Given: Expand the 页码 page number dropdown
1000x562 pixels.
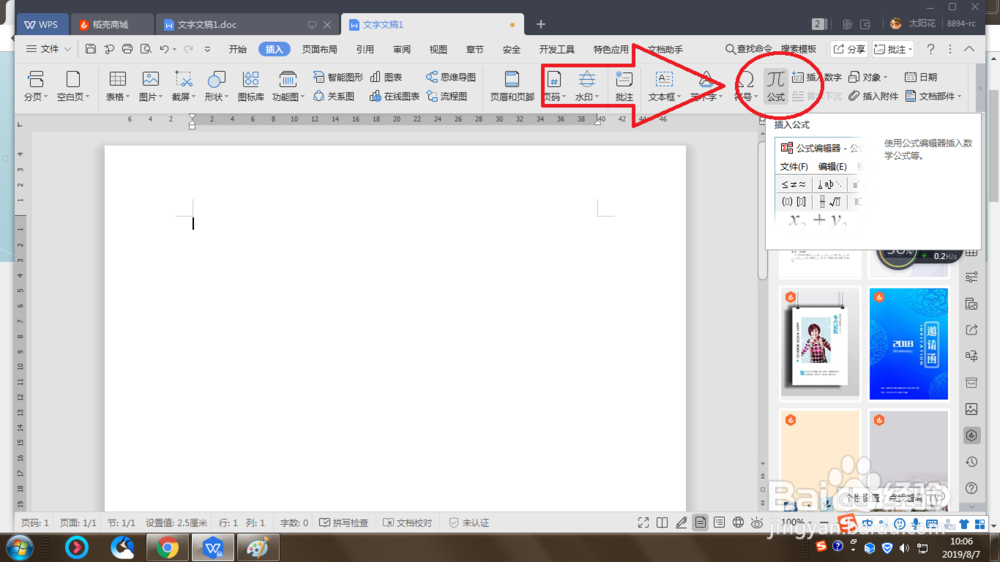Looking at the screenshot, I should tap(564, 97).
